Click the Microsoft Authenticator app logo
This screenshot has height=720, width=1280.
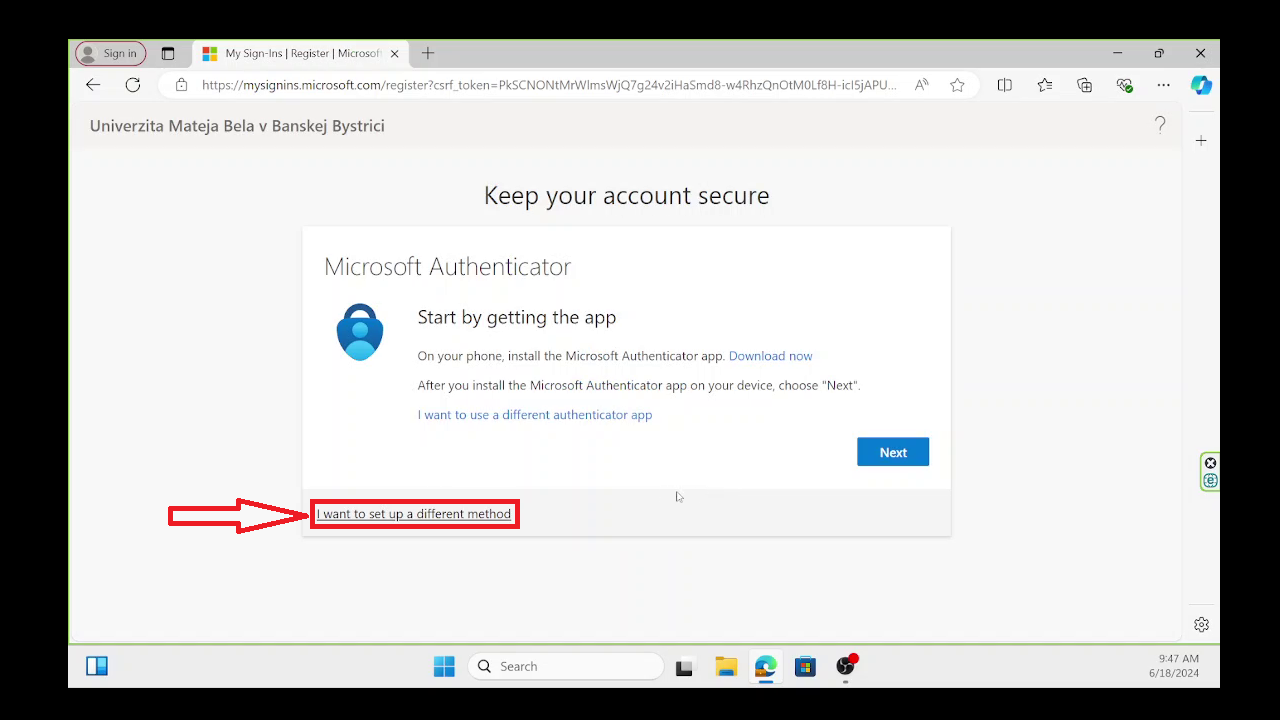click(360, 332)
